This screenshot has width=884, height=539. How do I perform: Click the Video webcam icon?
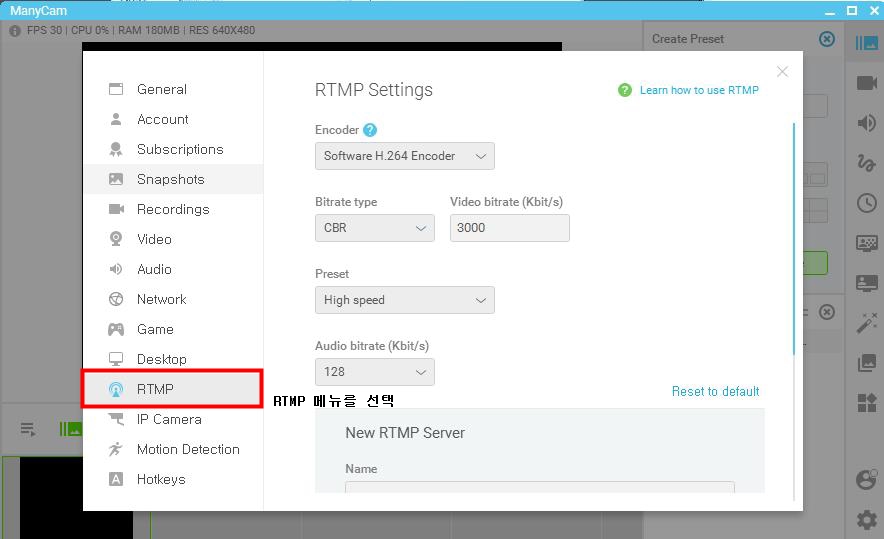116,239
